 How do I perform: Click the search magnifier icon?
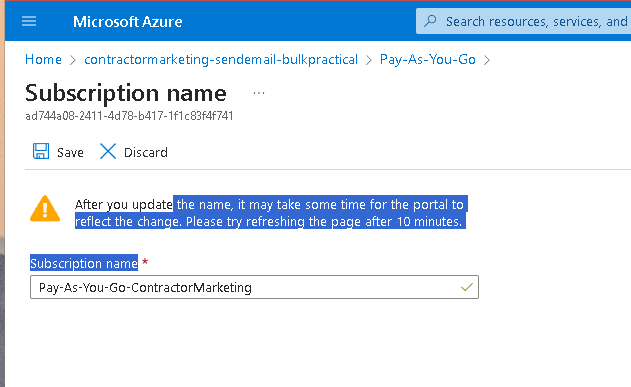click(x=430, y=21)
